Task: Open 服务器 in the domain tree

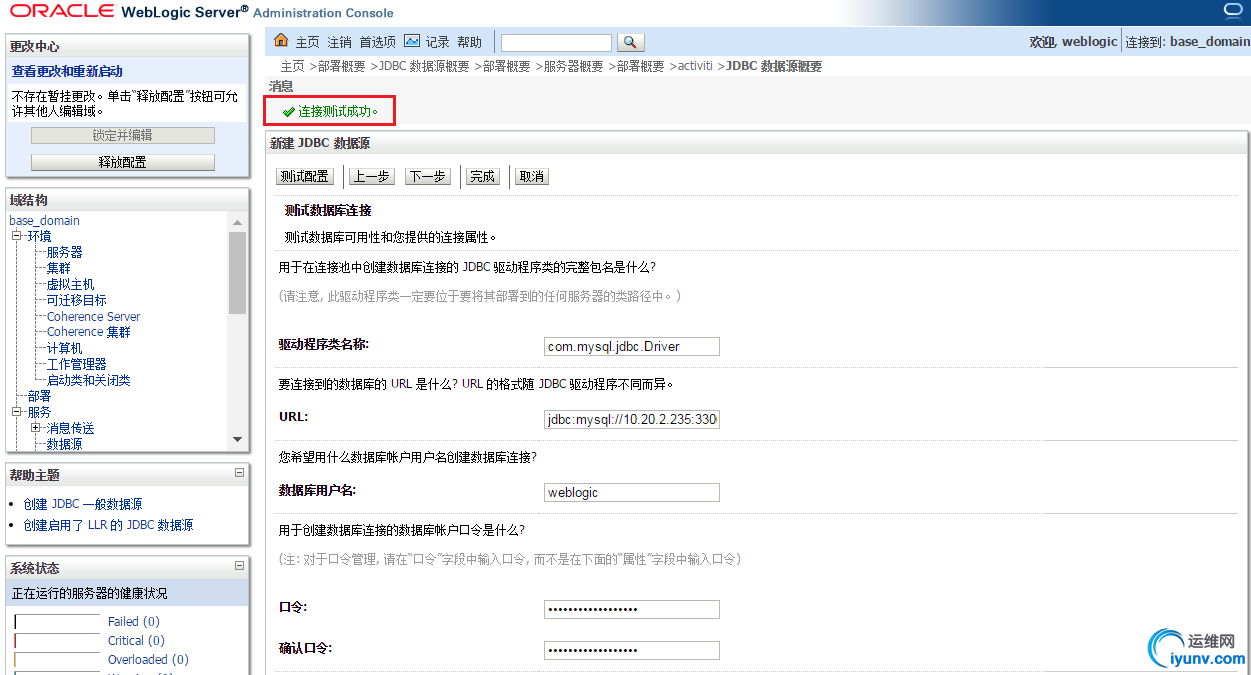Action: tap(64, 252)
